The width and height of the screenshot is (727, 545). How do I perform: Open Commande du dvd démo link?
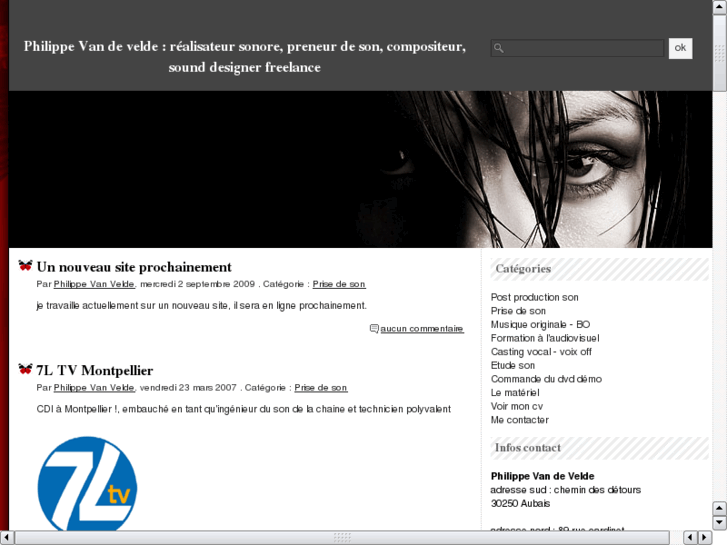coord(546,379)
